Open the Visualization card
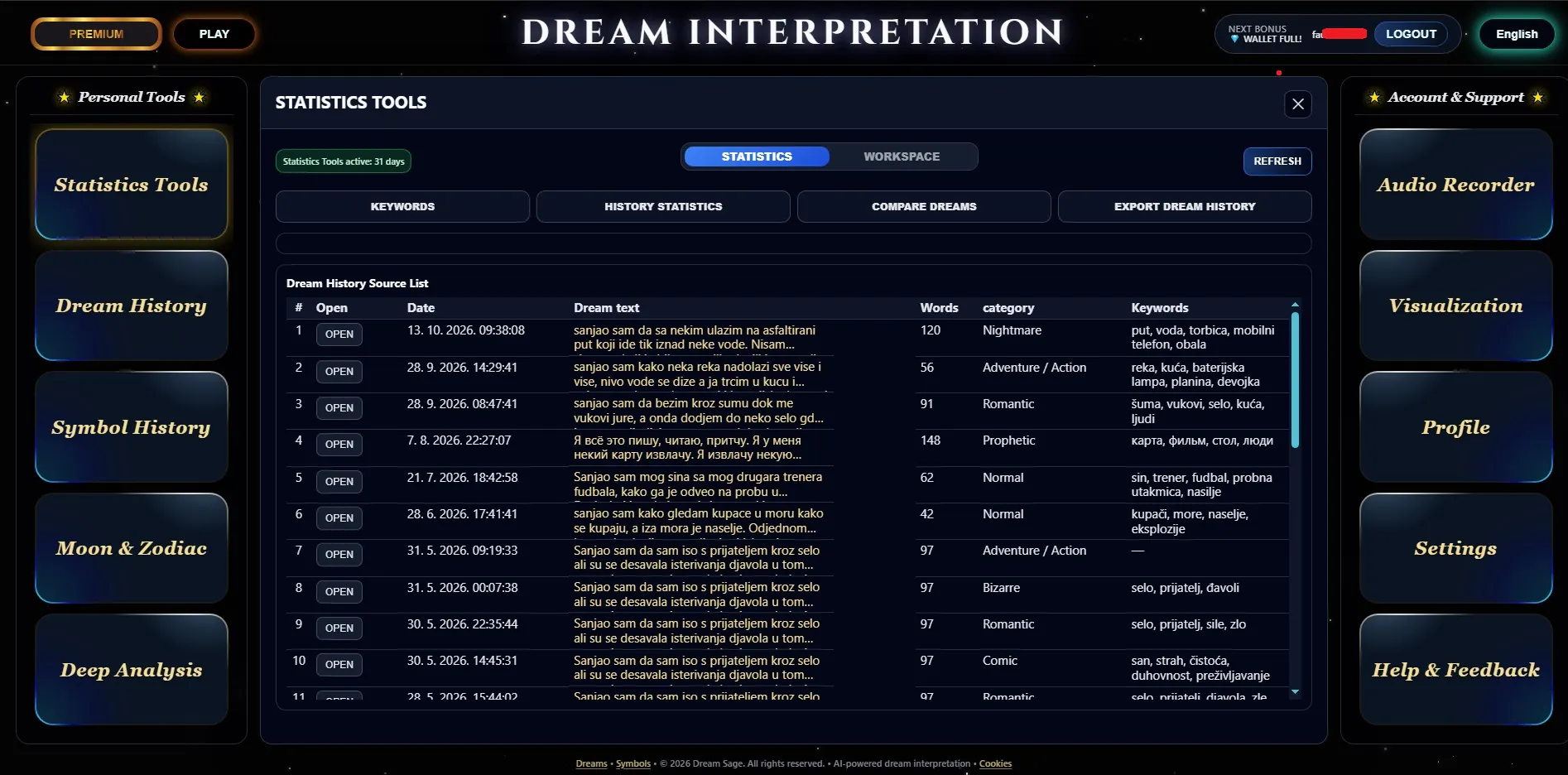This screenshot has width=1568, height=775. point(1455,306)
